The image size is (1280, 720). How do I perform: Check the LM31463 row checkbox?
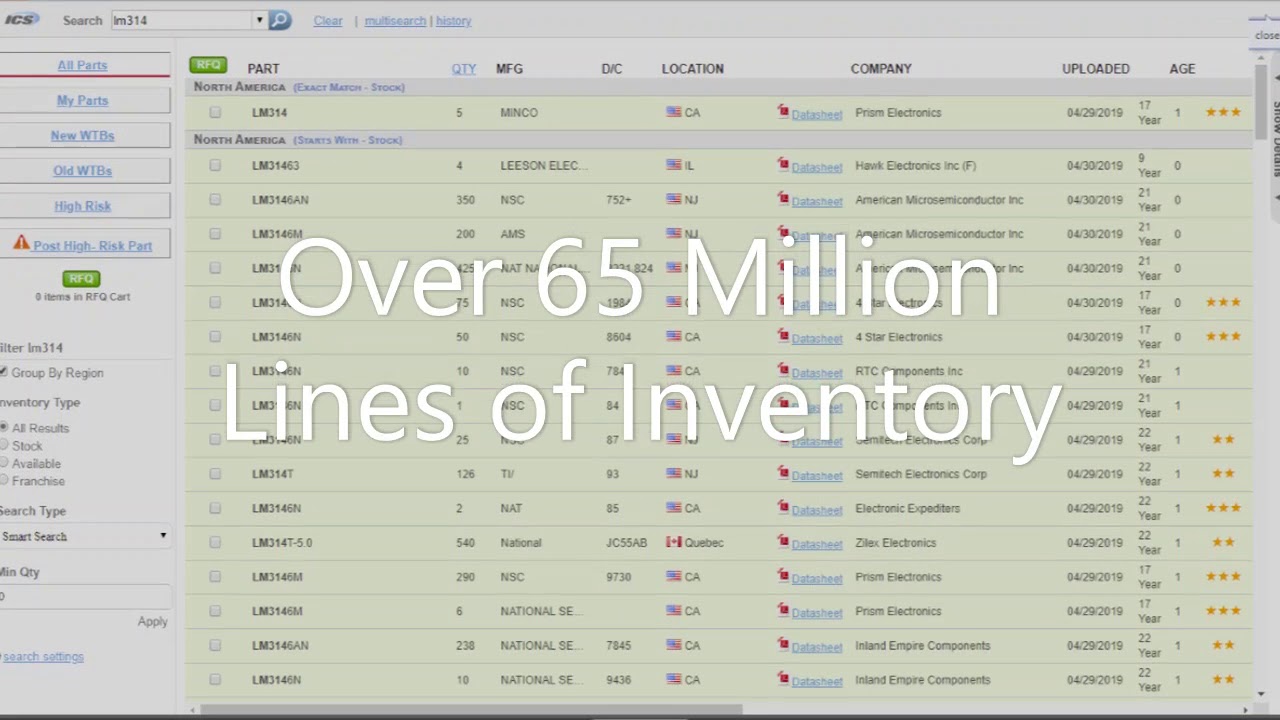click(x=215, y=166)
